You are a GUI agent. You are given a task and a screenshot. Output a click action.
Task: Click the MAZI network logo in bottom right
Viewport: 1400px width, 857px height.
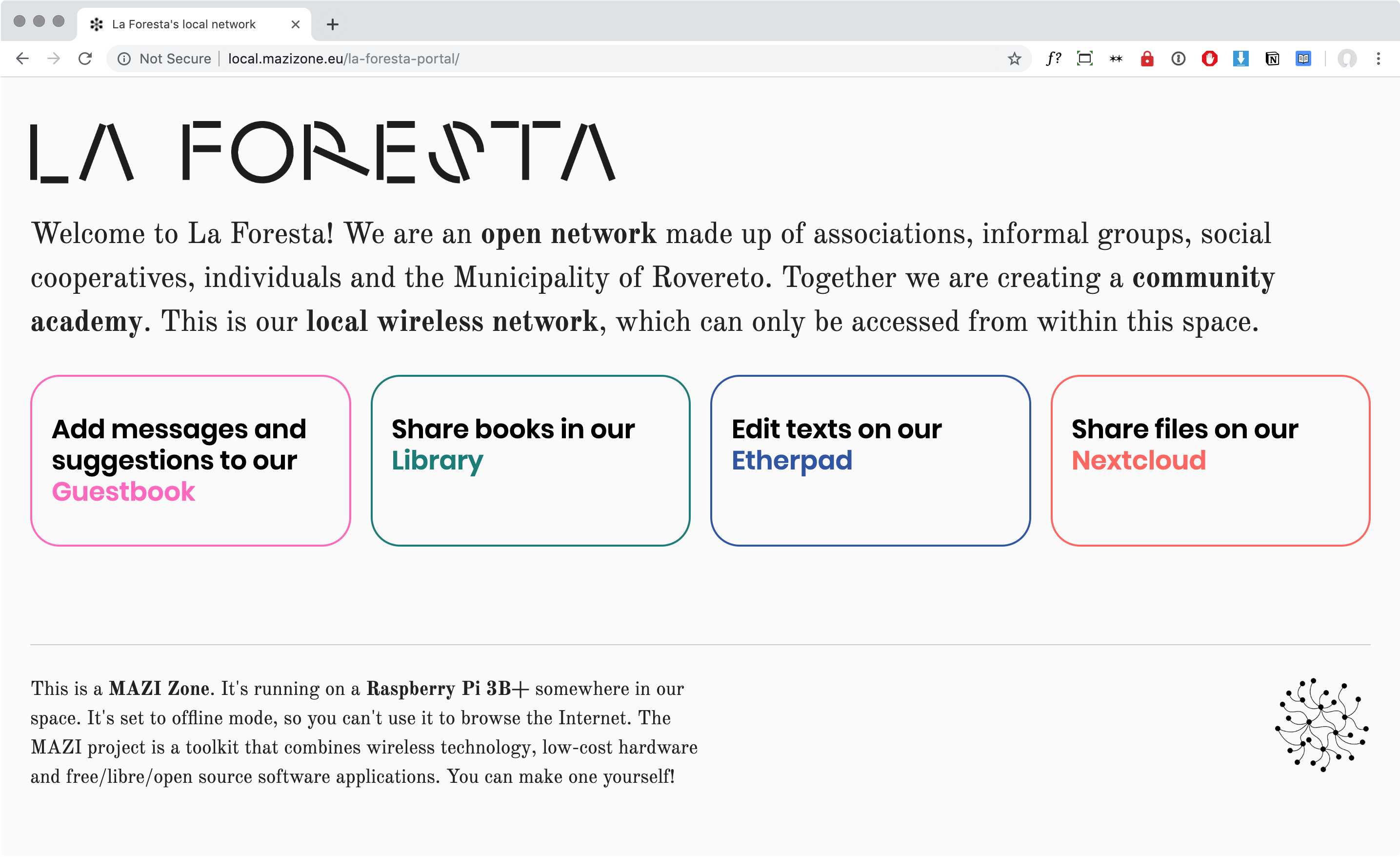[x=1315, y=726]
